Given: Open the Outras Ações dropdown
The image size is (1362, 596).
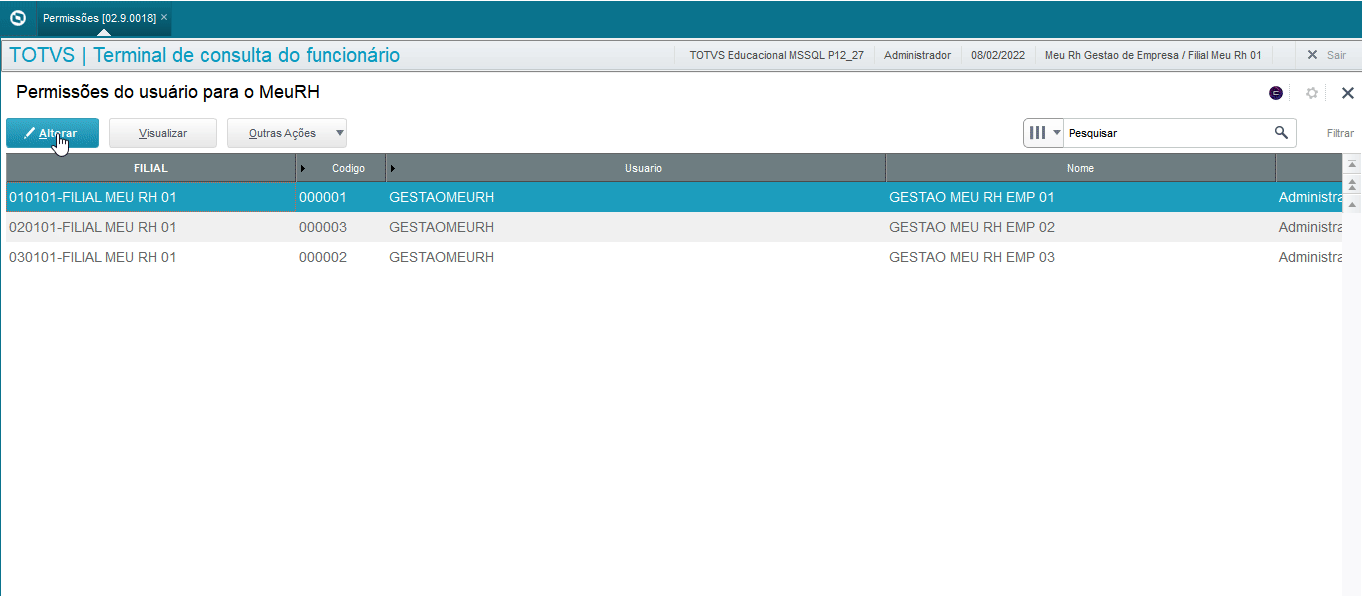Looking at the screenshot, I should (x=287, y=133).
